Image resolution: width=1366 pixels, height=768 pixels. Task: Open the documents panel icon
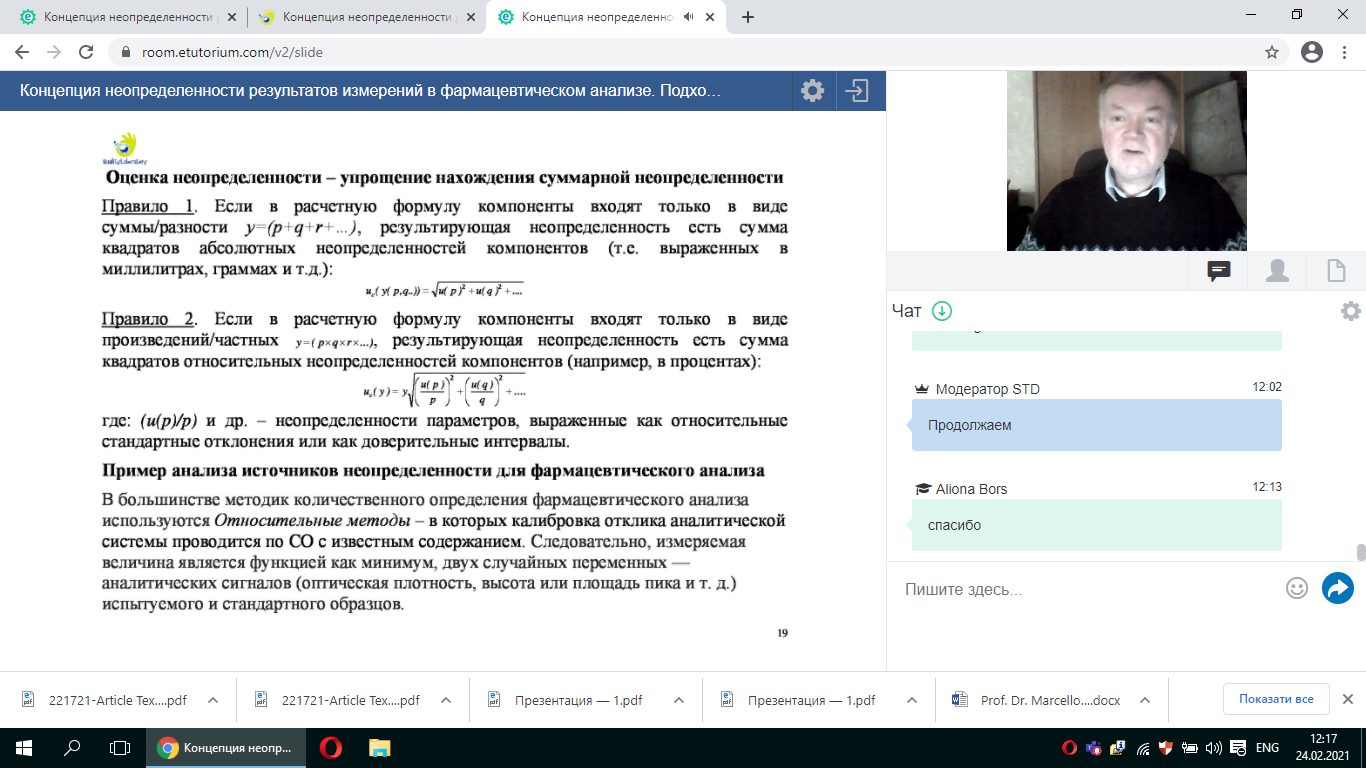1335,271
